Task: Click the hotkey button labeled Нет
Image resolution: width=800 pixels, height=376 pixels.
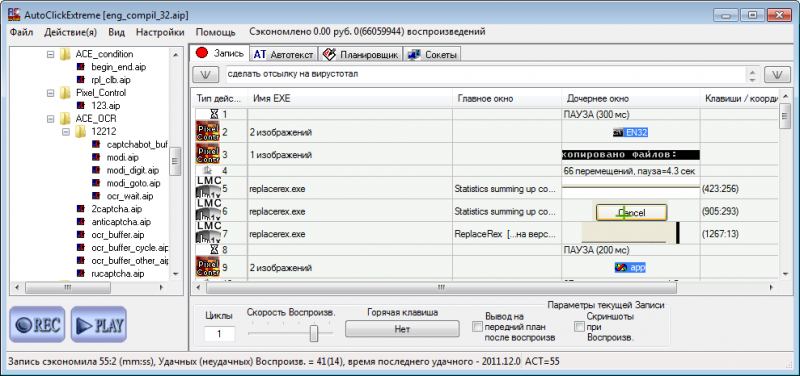Action: pos(402,329)
